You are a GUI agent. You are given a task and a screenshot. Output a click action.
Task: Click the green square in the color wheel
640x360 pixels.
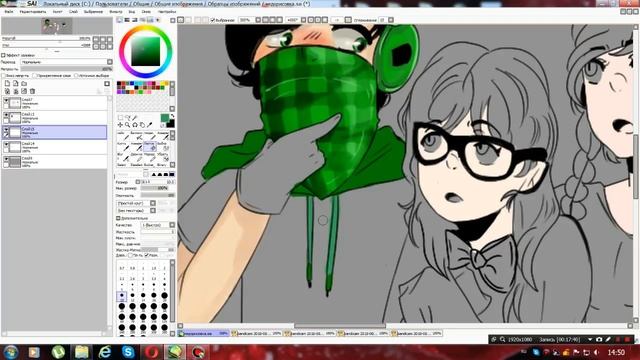pos(145,51)
